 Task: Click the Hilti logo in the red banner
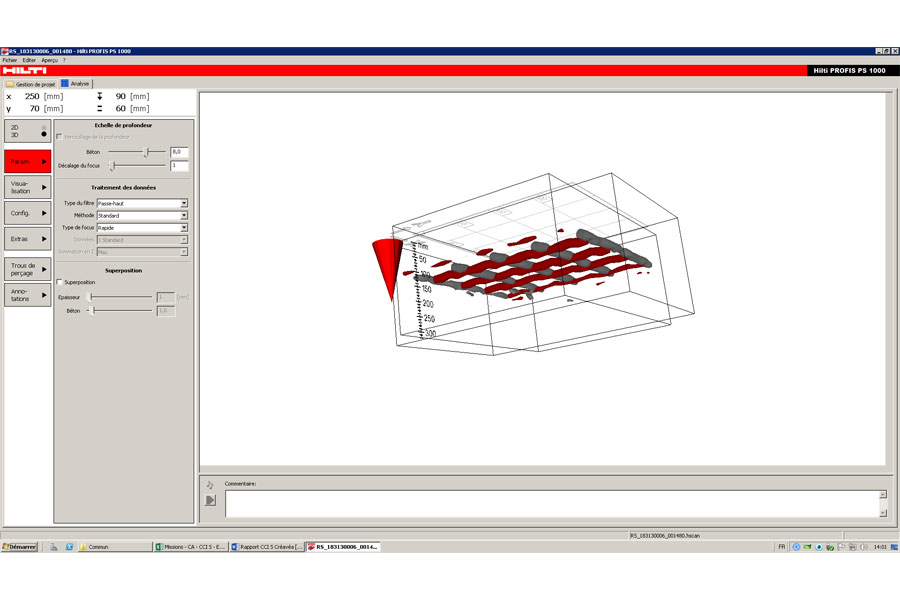tap(24, 70)
